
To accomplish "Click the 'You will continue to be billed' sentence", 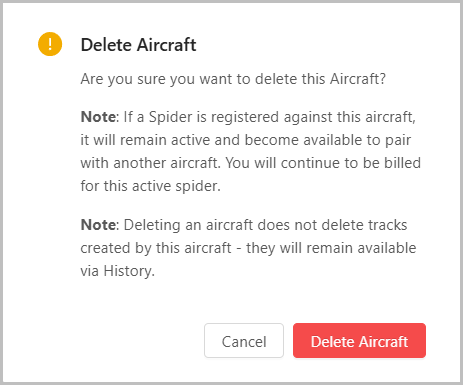I will (x=323, y=163).
